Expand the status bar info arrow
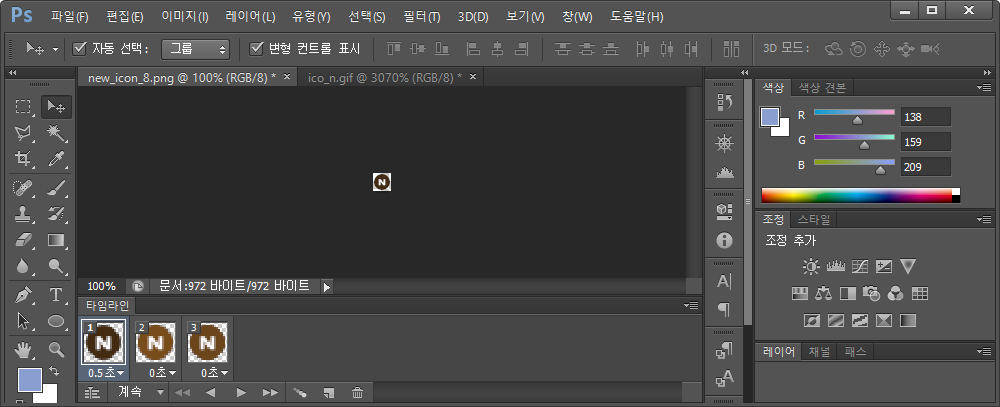The image size is (1000, 407). (x=327, y=287)
